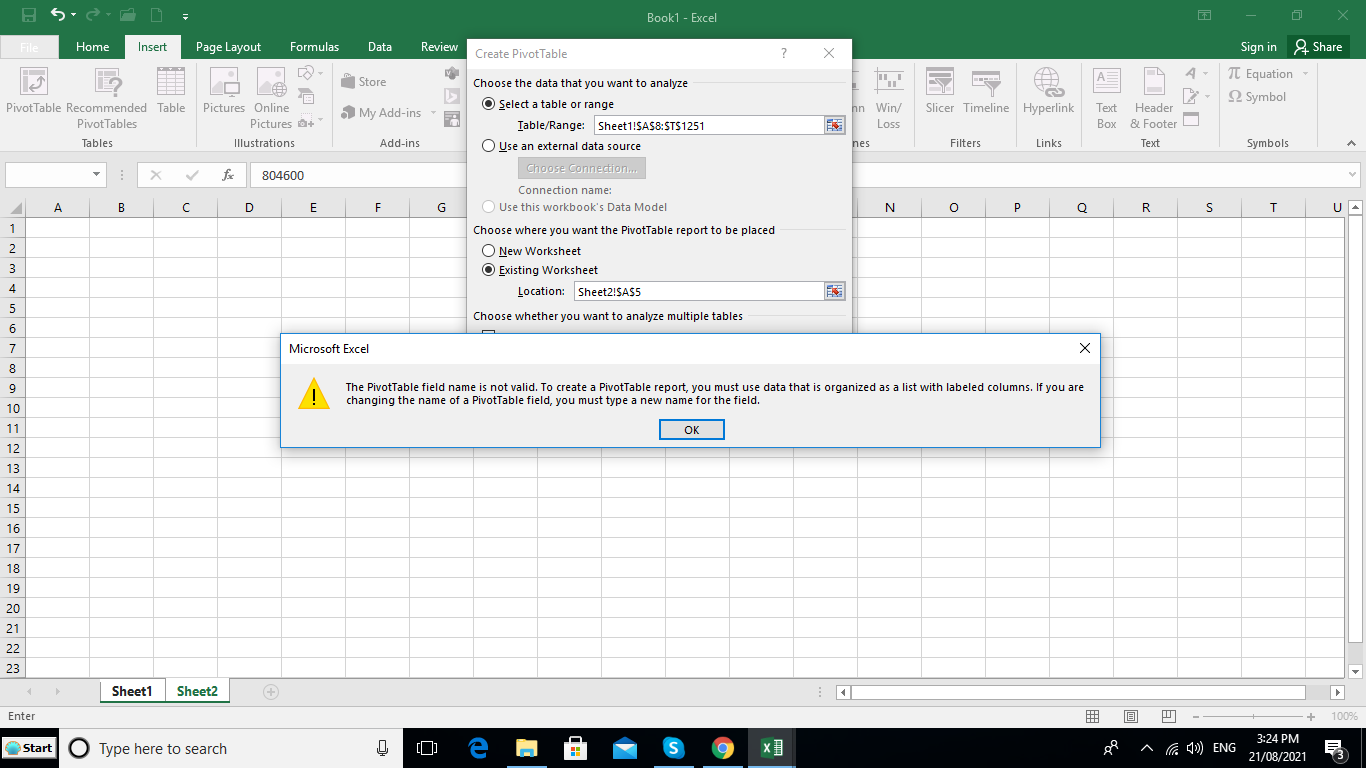The height and width of the screenshot is (768, 1366).
Task: Click OK in the error dialog
Action: tap(692, 429)
